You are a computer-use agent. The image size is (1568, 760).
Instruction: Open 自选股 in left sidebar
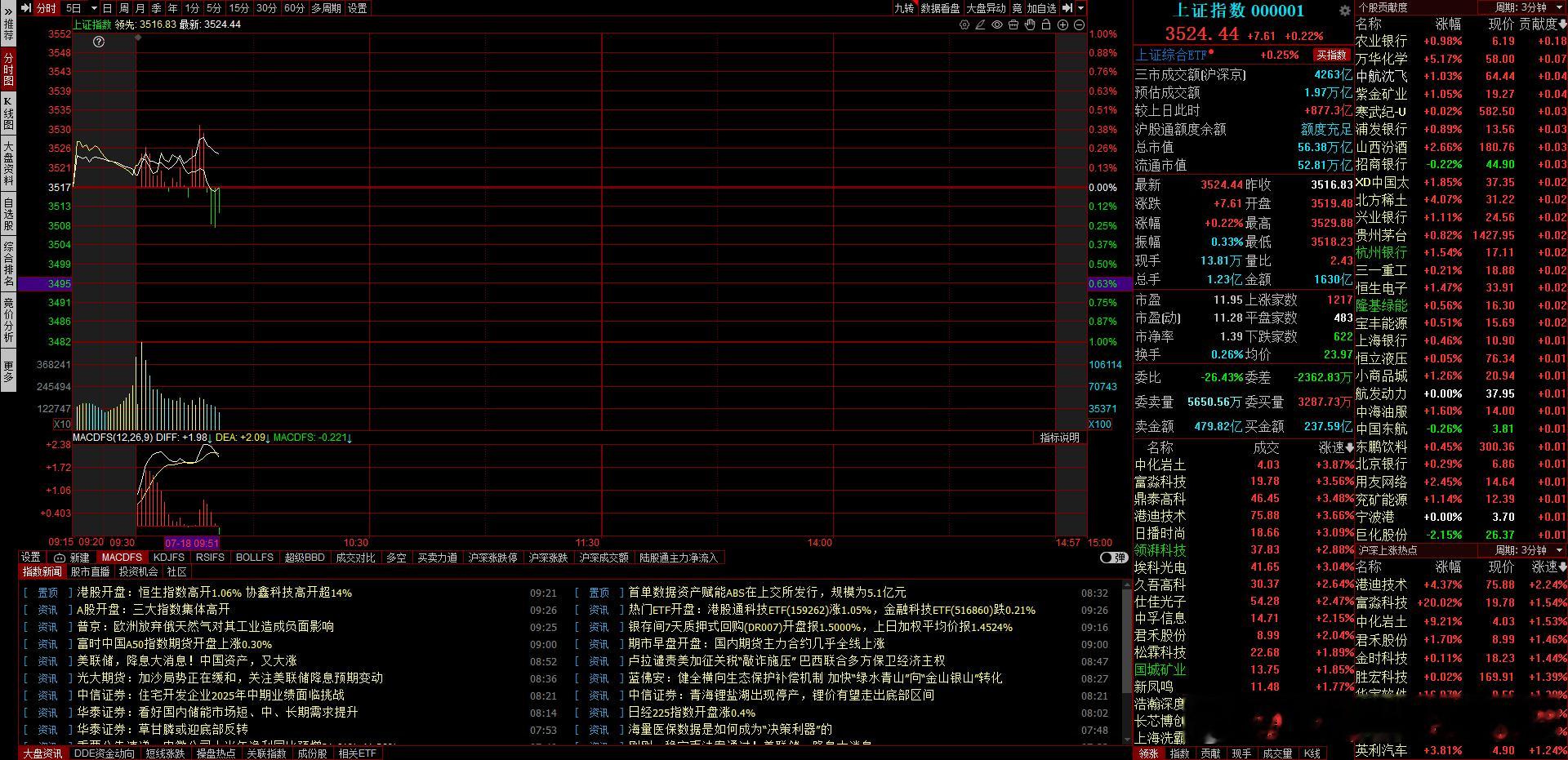click(8, 214)
